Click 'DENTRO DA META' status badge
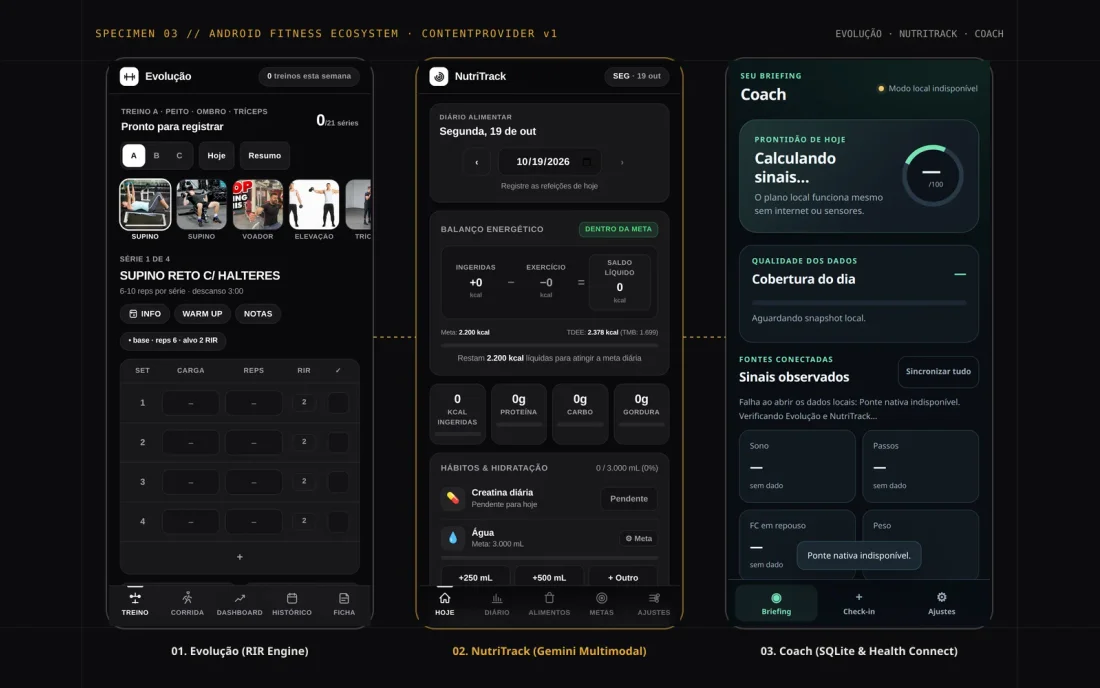The image size is (1100, 688). pos(618,229)
